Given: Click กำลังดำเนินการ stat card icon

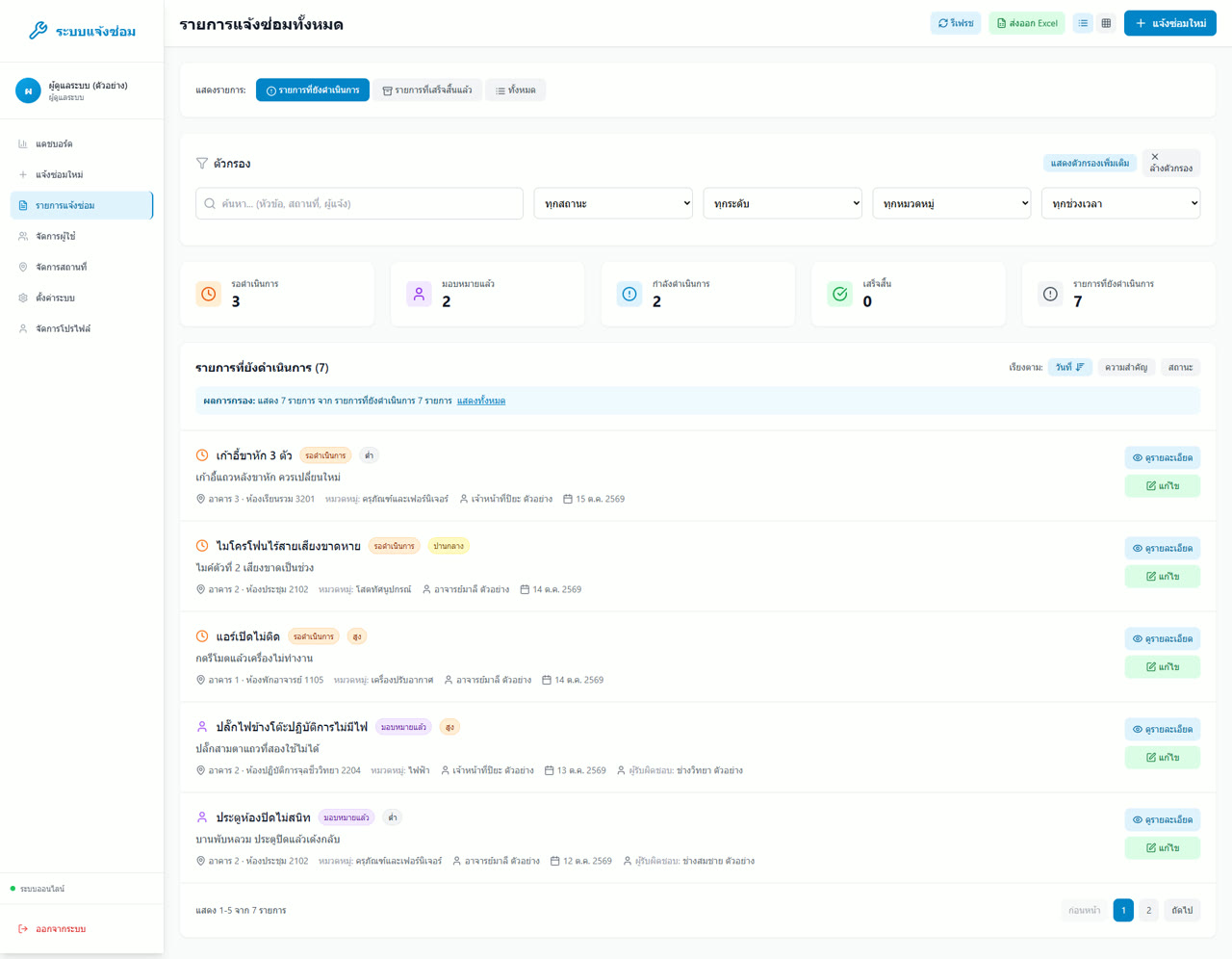Looking at the screenshot, I should coord(629,294).
